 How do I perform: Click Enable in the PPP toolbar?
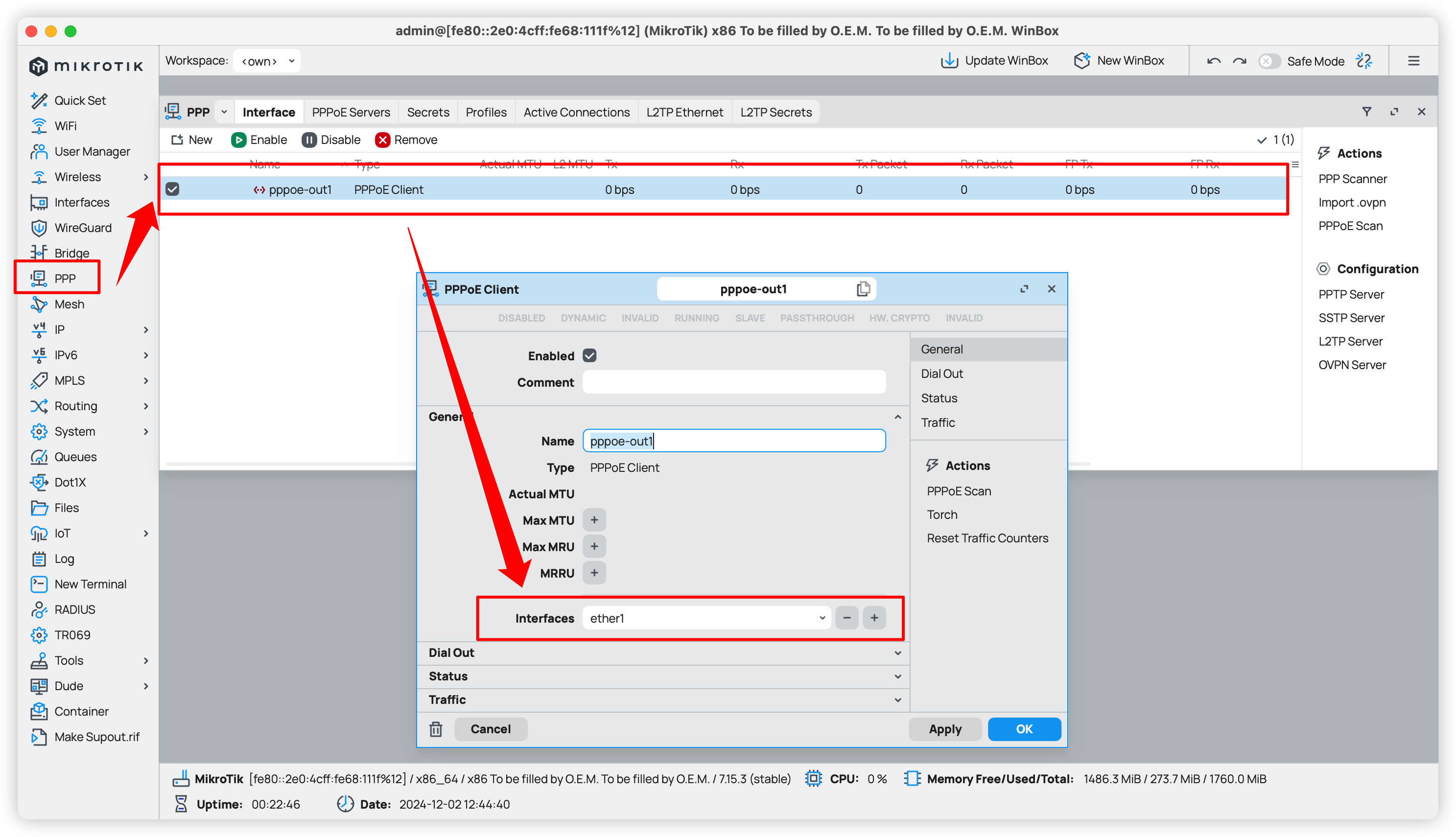coord(258,139)
